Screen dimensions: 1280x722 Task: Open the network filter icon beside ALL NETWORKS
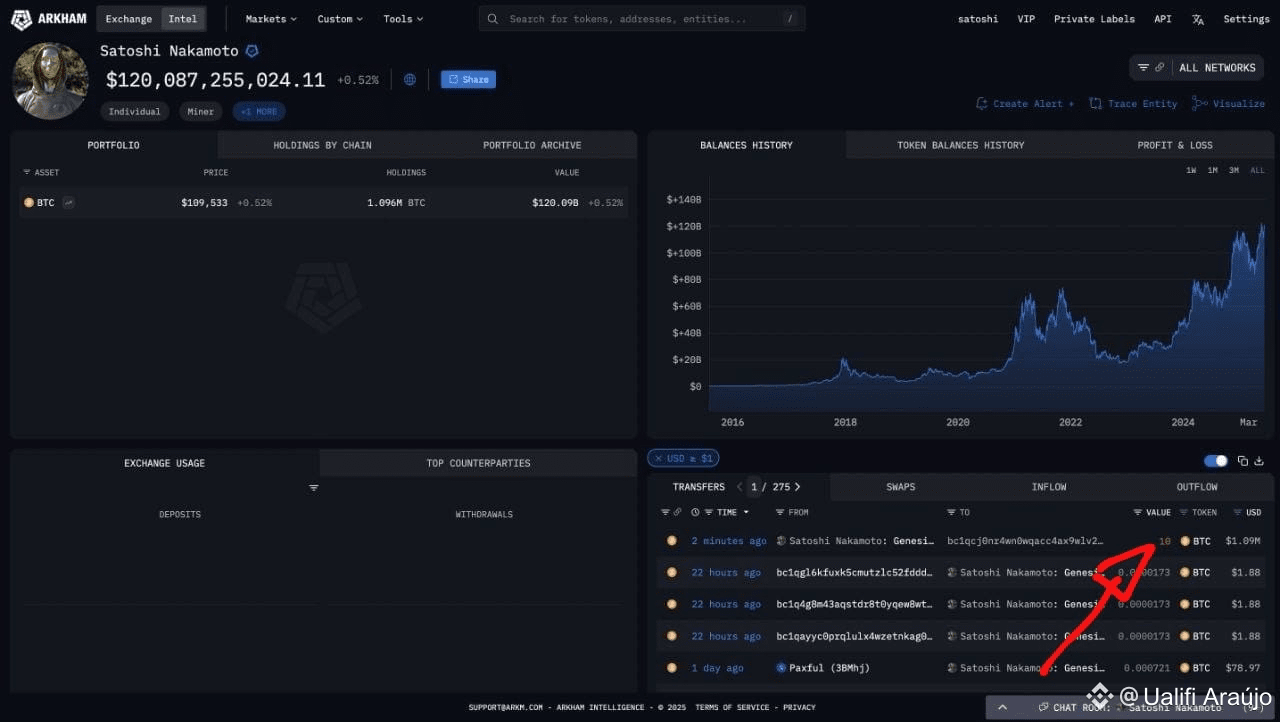(1144, 68)
